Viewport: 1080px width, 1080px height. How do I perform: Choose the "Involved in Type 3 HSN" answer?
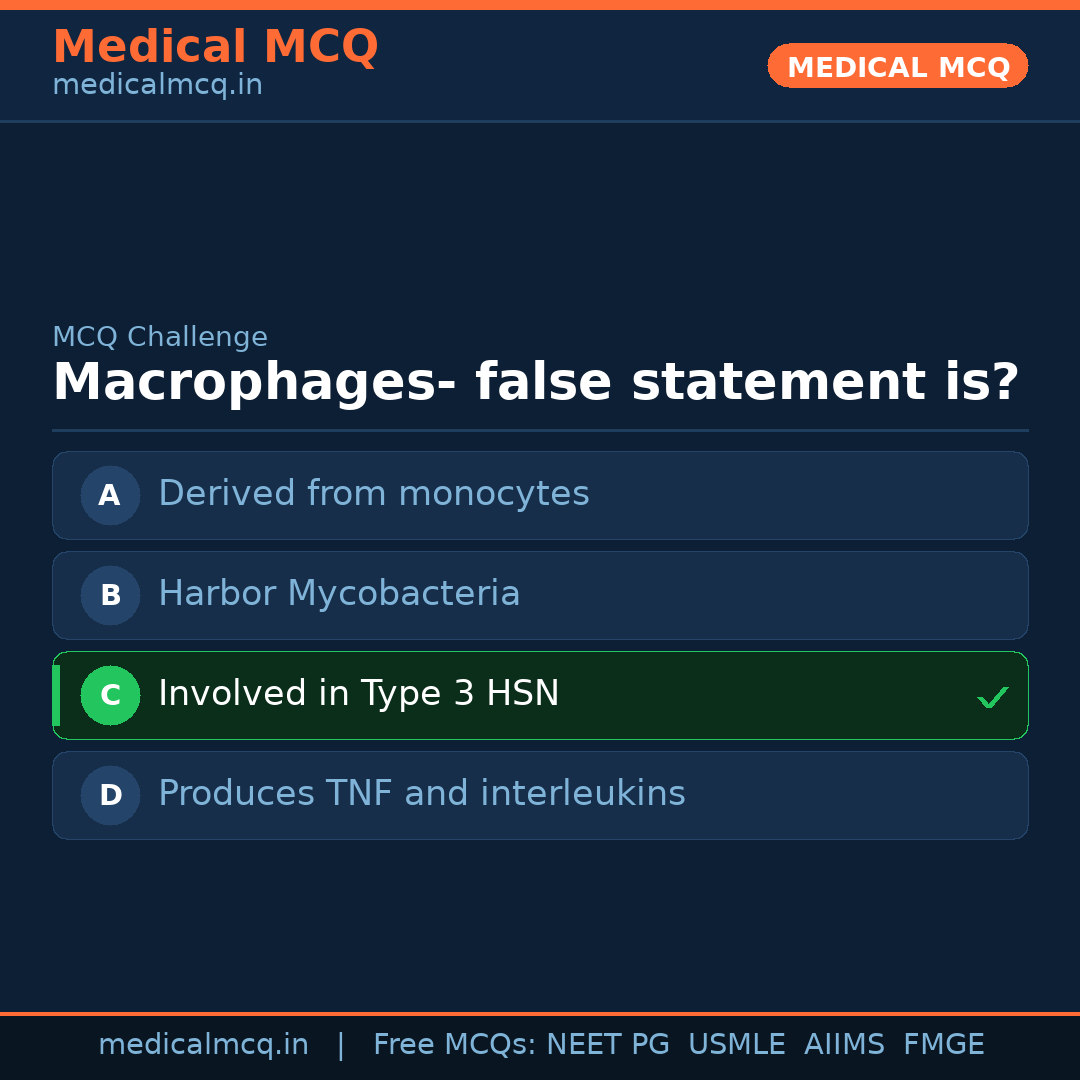point(358,694)
